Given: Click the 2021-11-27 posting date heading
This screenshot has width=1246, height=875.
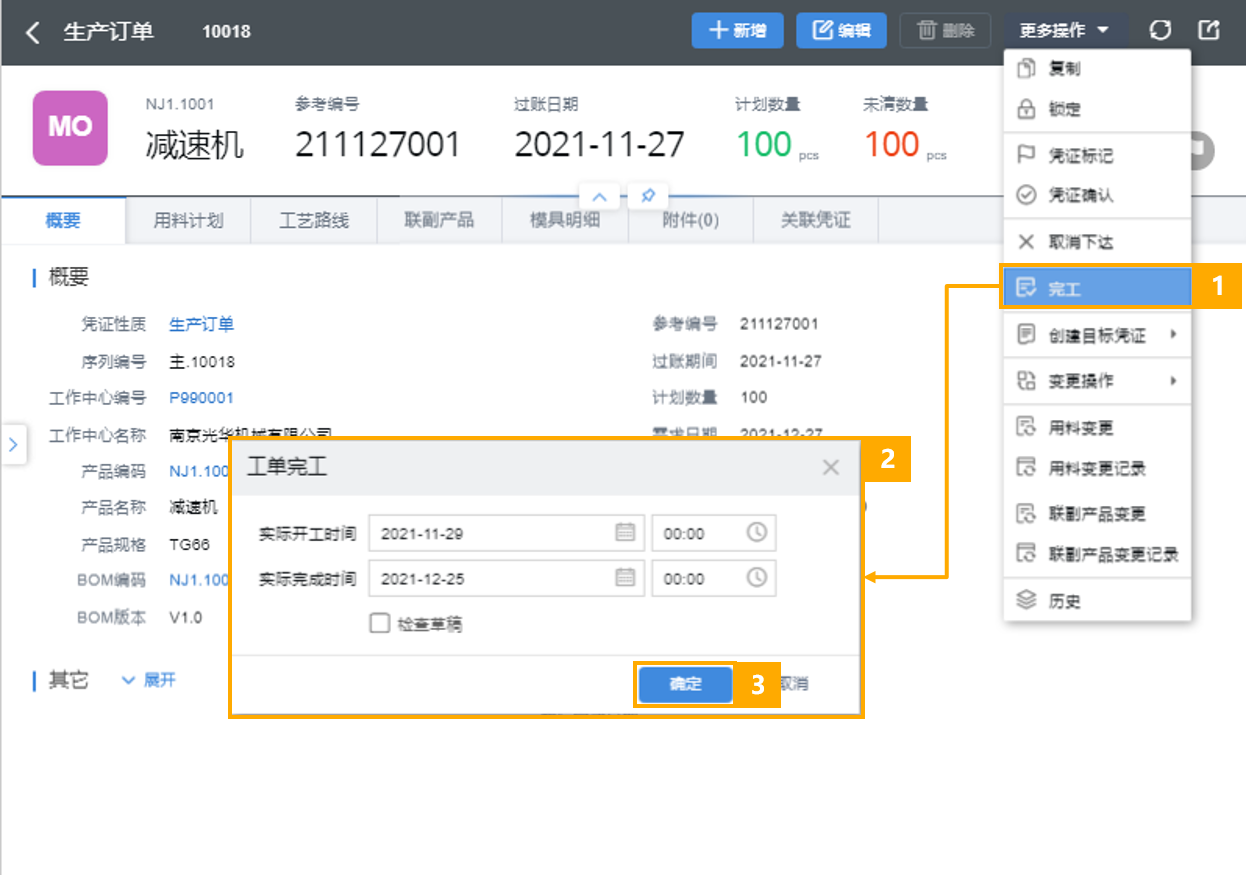Looking at the screenshot, I should click(600, 145).
